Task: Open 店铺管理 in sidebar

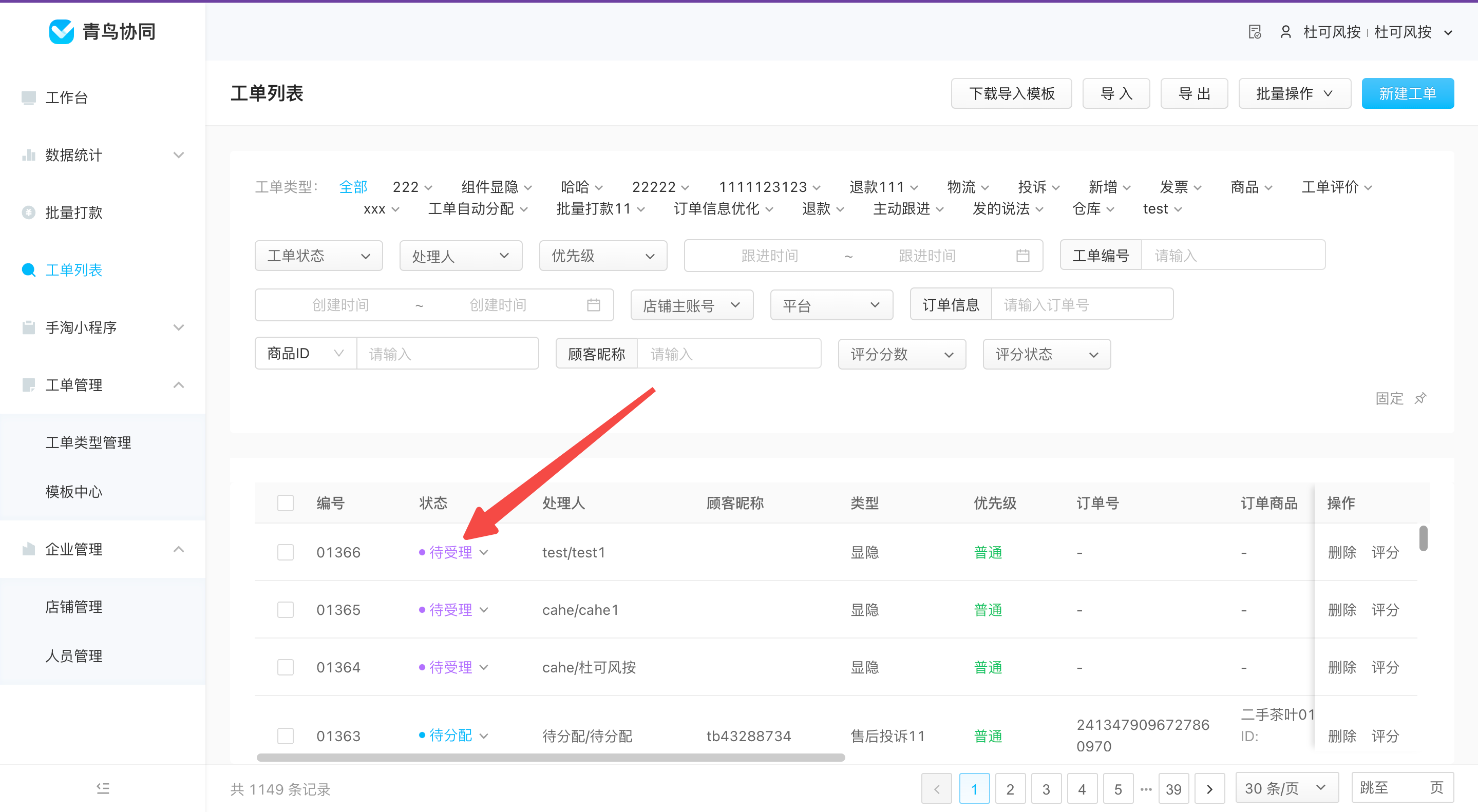Action: 74,607
